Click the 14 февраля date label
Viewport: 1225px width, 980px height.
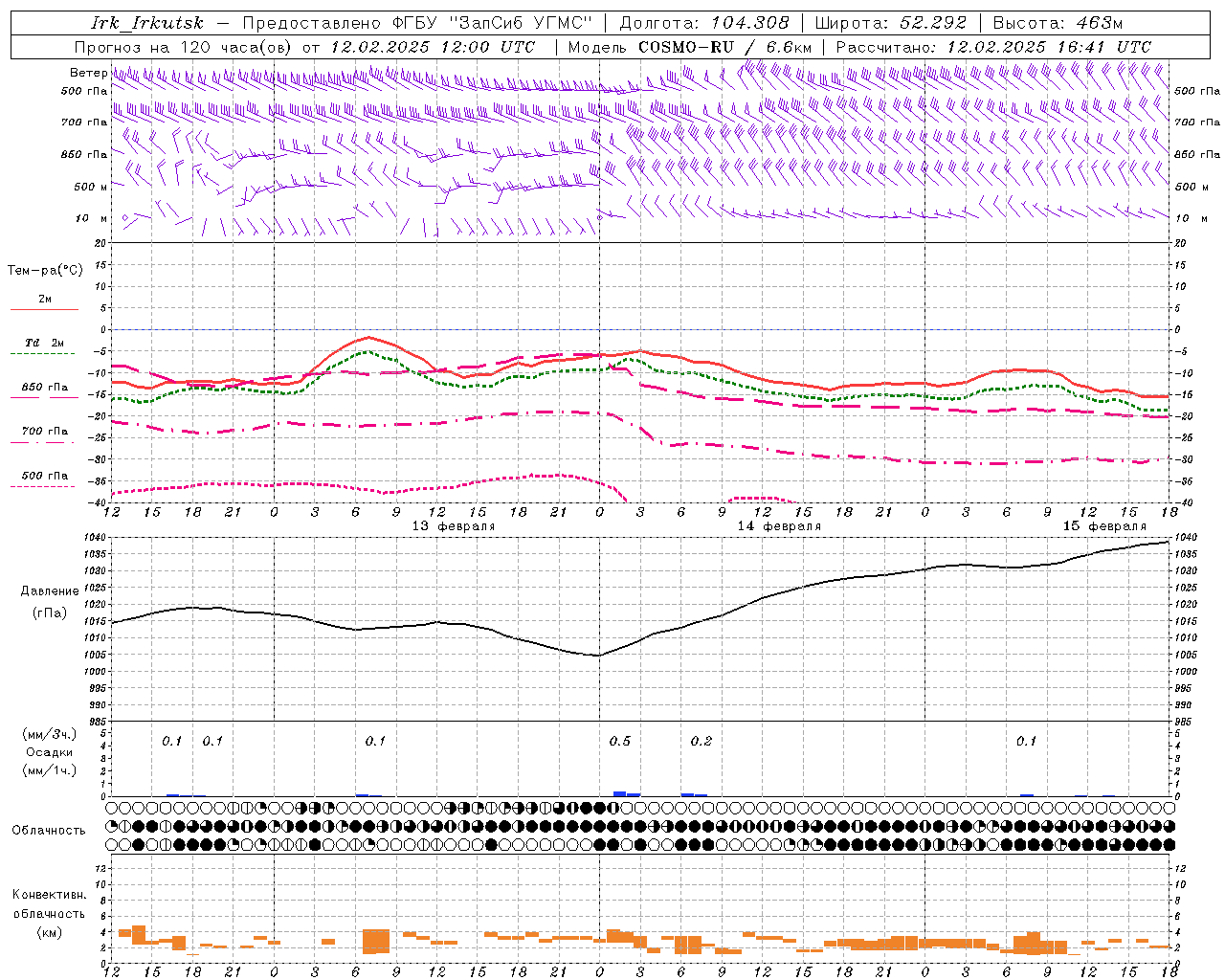[x=779, y=526]
